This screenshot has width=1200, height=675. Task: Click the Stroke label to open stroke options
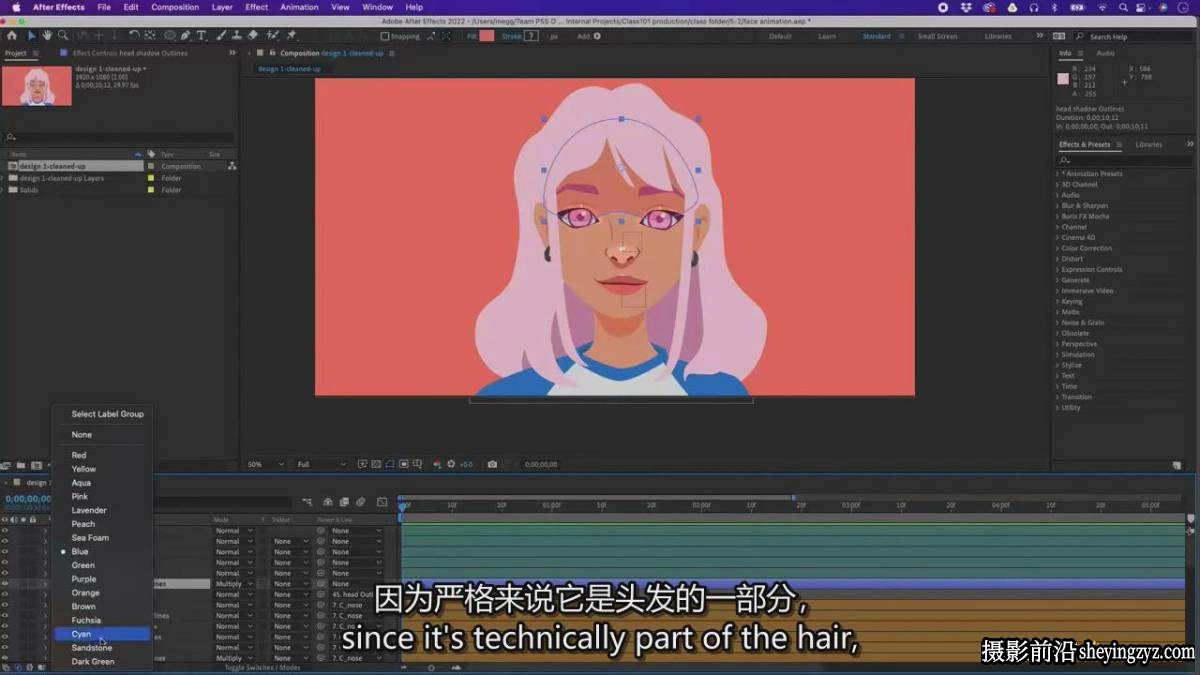(511, 36)
